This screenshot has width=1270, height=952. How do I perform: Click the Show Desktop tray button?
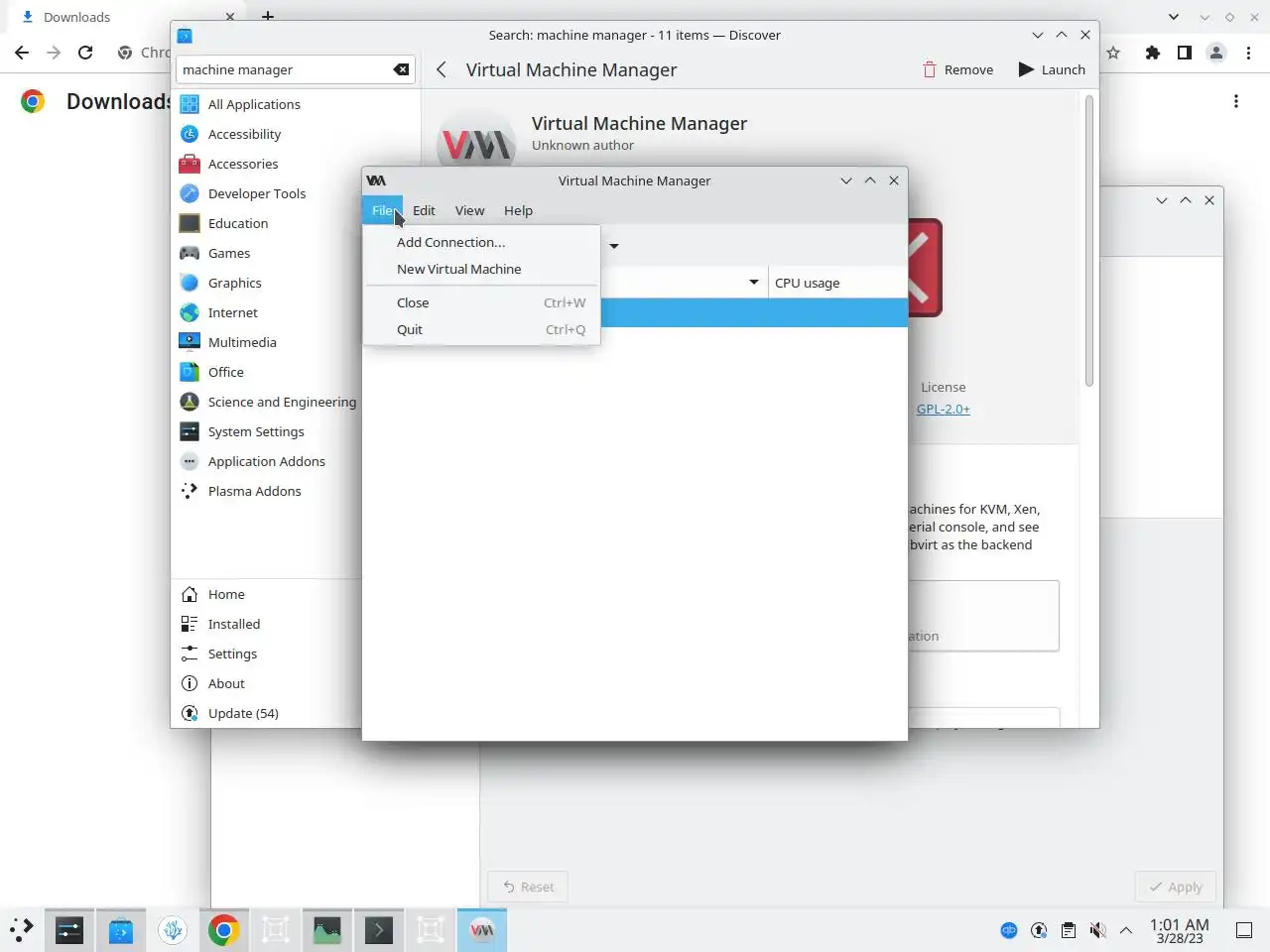[1244, 930]
